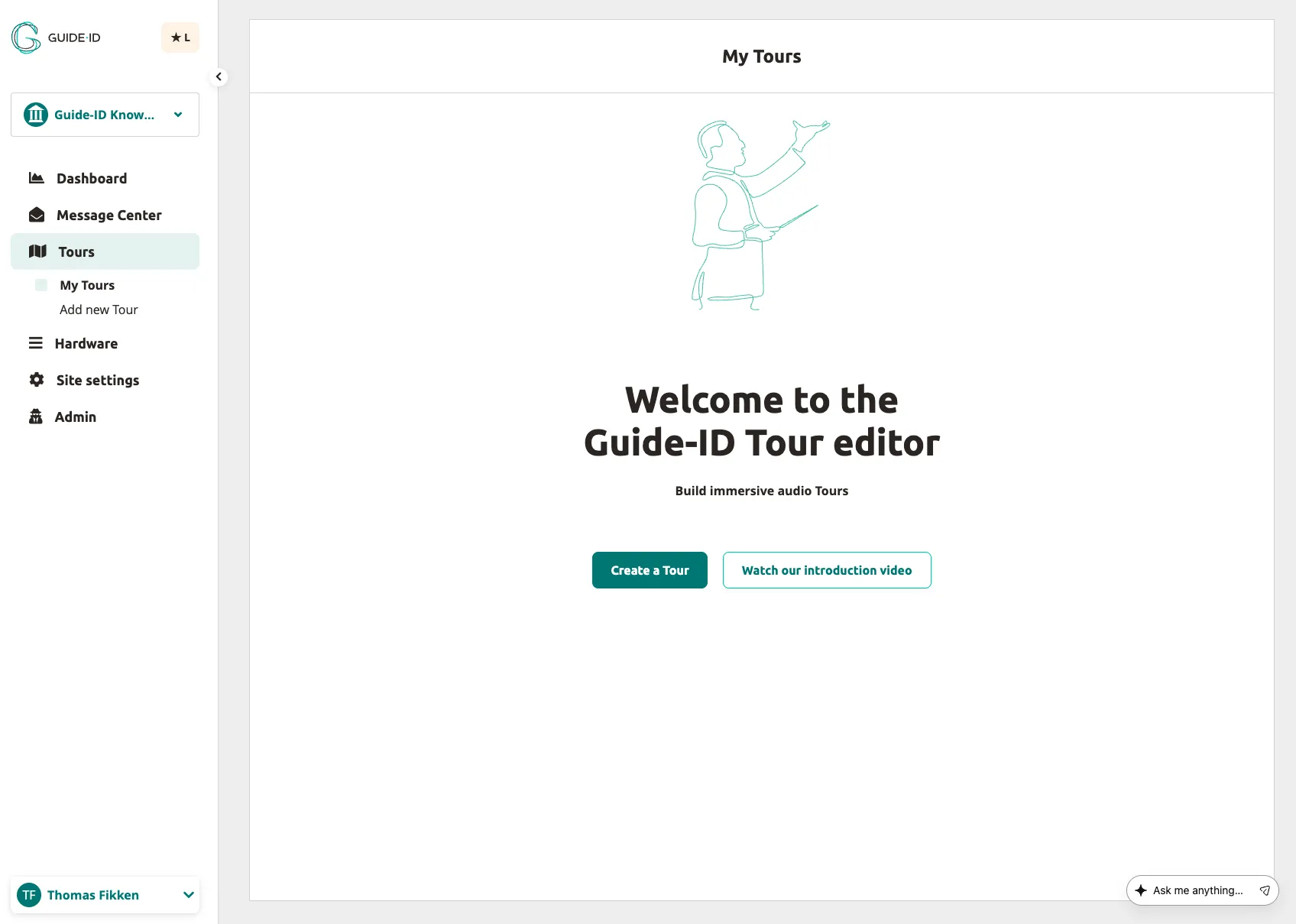This screenshot has width=1296, height=924.
Task: Click the Welcome to the Guide-ID Tour editor heading
Action: click(x=762, y=421)
